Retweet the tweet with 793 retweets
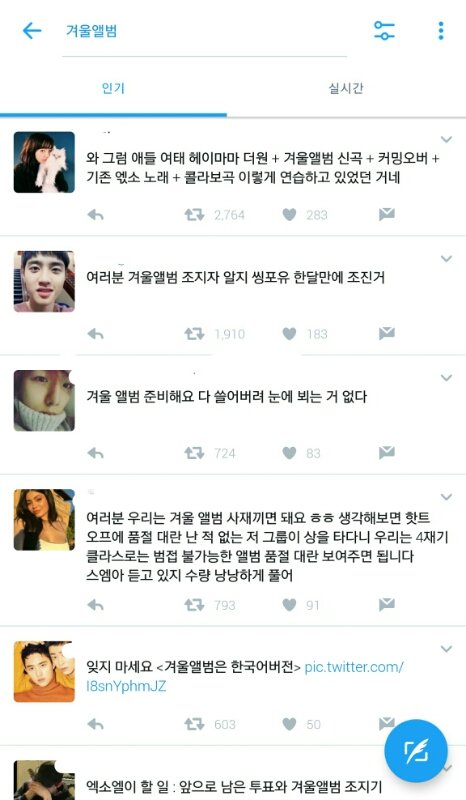The image size is (466, 800). pos(194,605)
